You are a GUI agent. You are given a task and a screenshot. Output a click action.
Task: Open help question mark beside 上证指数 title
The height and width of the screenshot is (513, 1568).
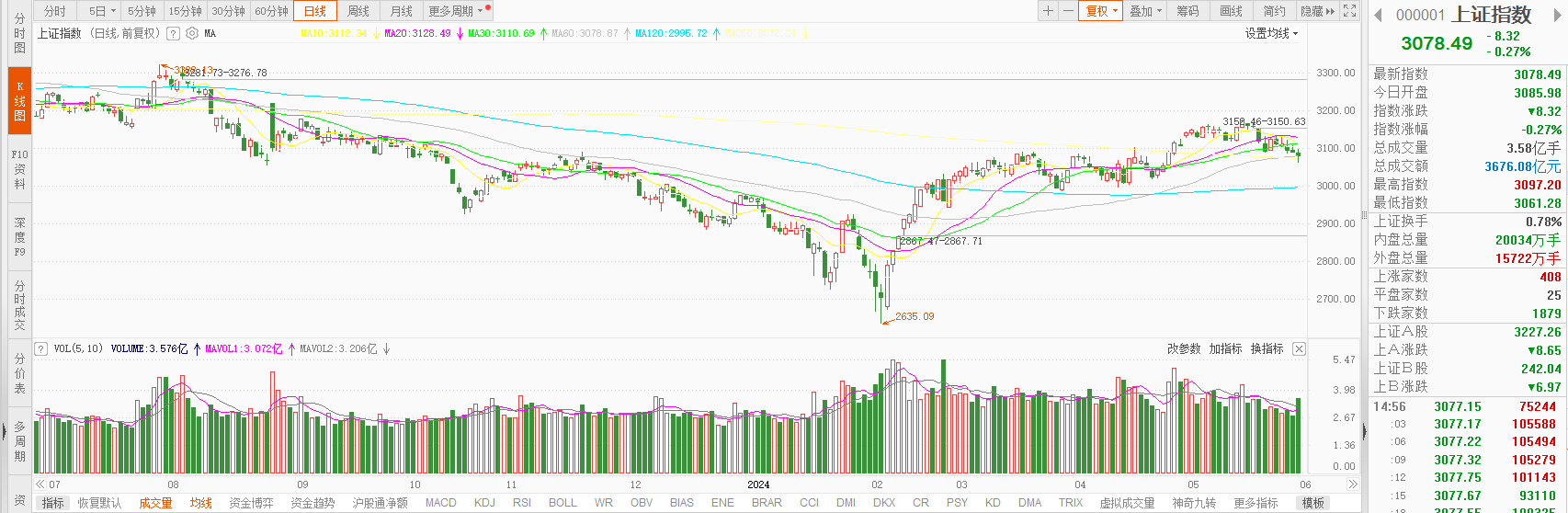tap(173, 33)
